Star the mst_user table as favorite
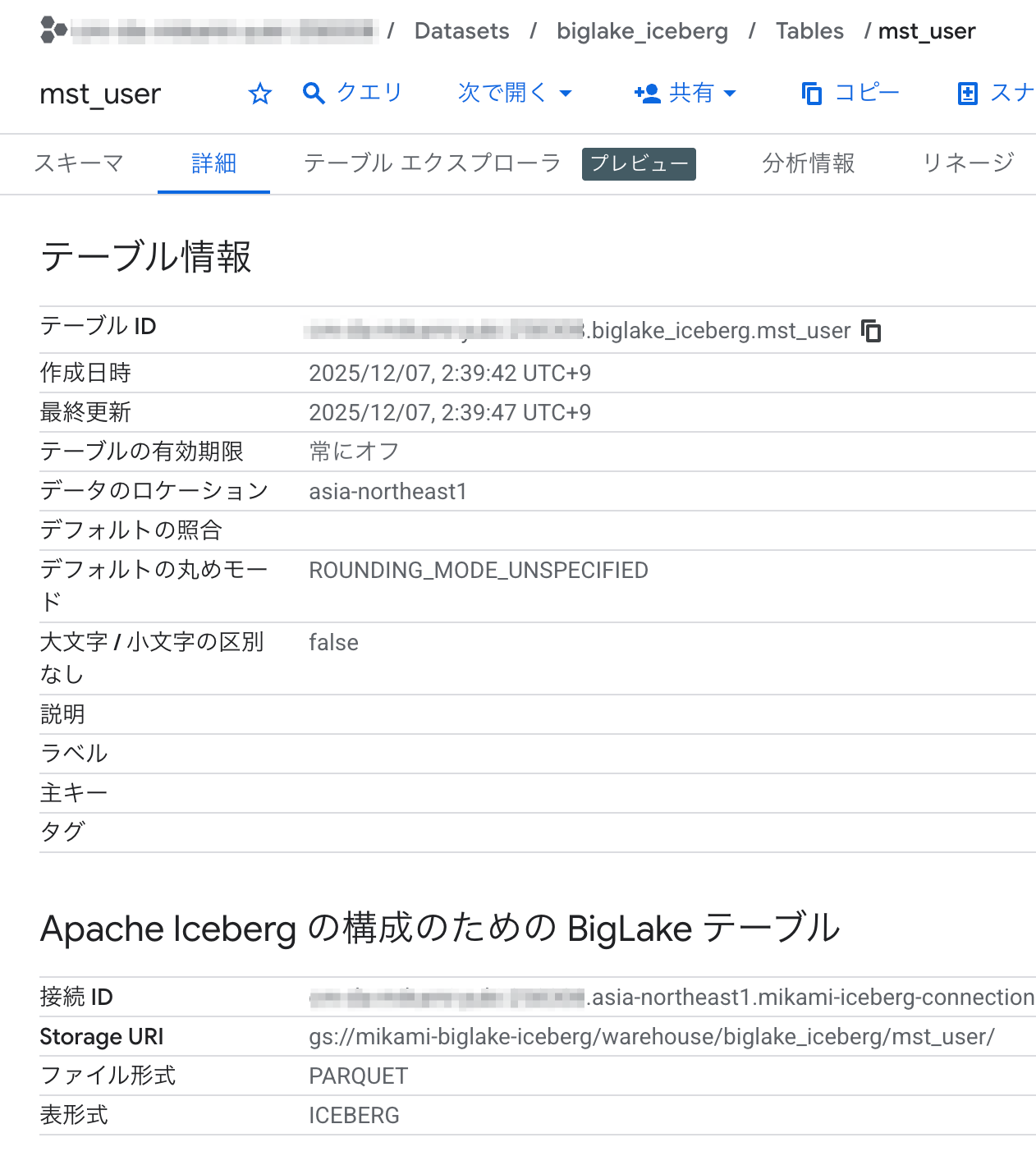Image resolution: width=1036 pixels, height=1156 pixels. [x=260, y=94]
